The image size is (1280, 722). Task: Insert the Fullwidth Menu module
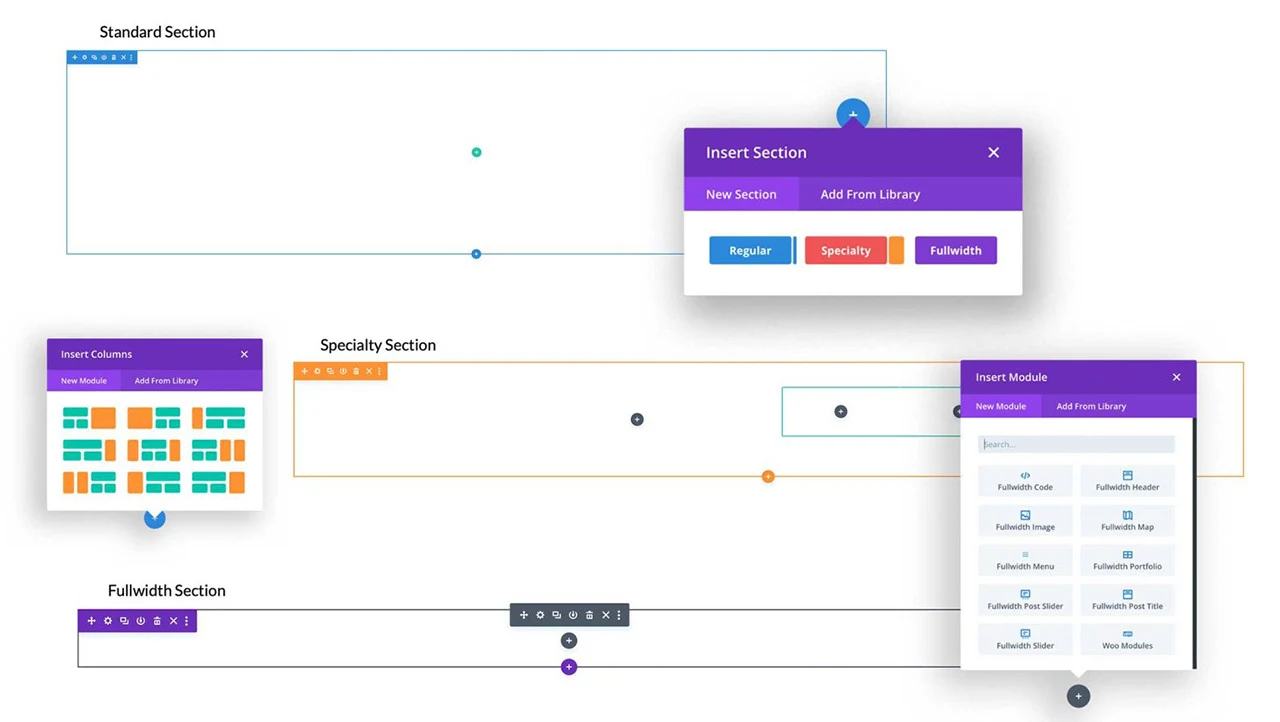tap(1025, 560)
